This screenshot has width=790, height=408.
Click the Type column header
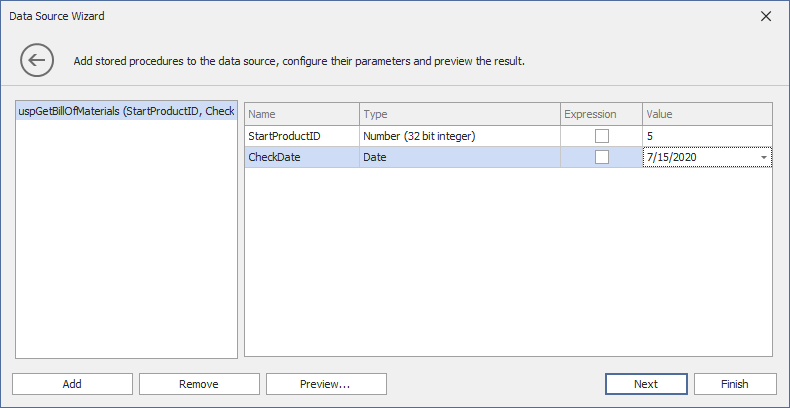click(x=459, y=114)
